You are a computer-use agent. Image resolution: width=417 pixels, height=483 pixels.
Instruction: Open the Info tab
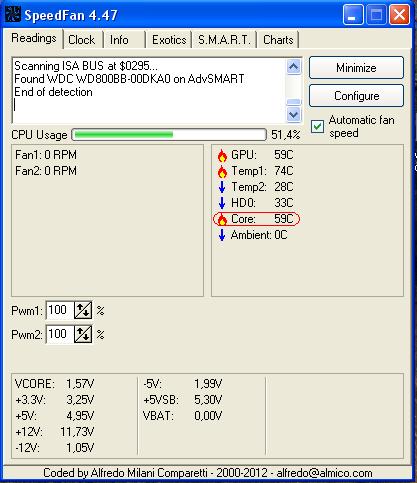click(x=119, y=40)
